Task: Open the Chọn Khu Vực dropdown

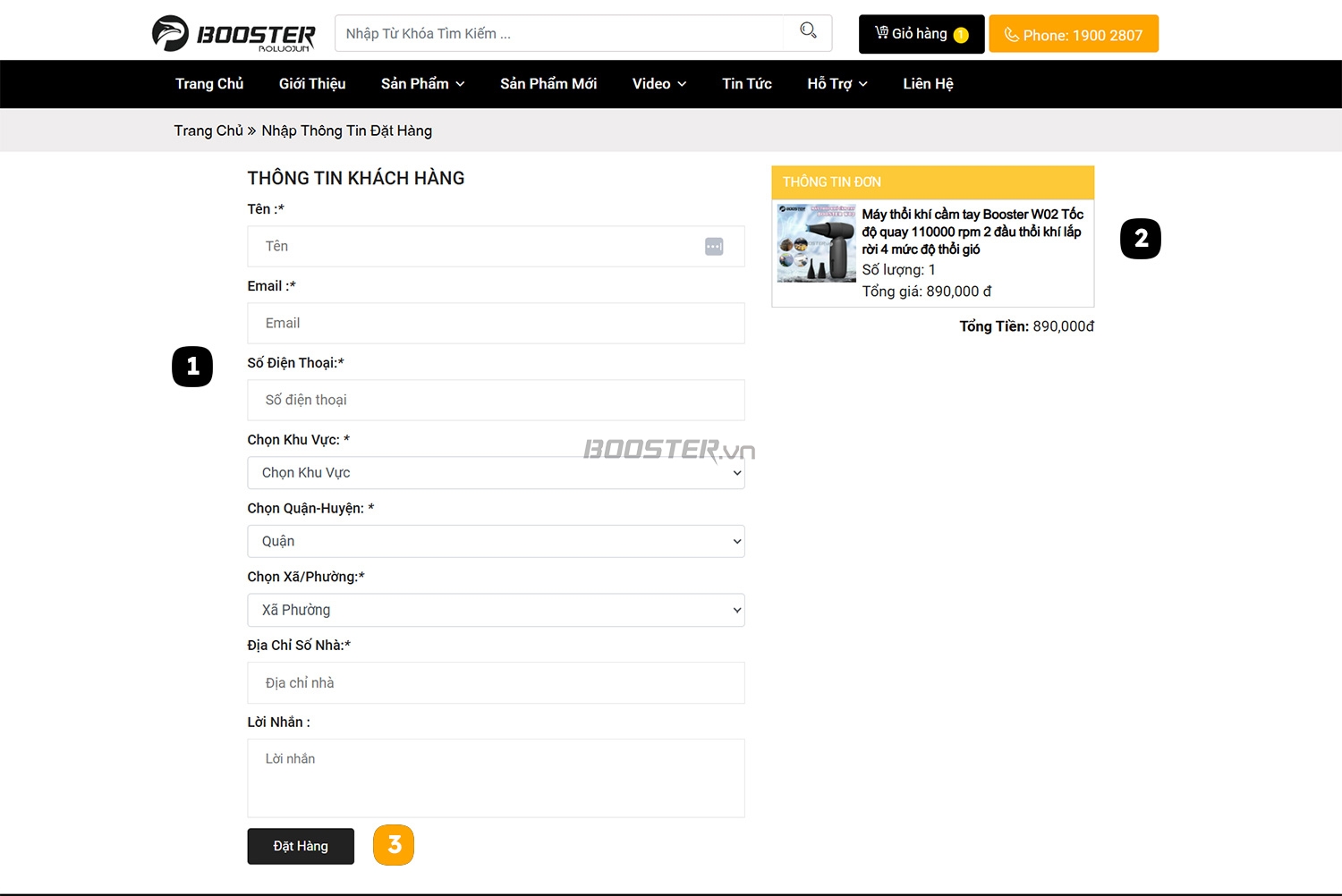Action: click(496, 473)
